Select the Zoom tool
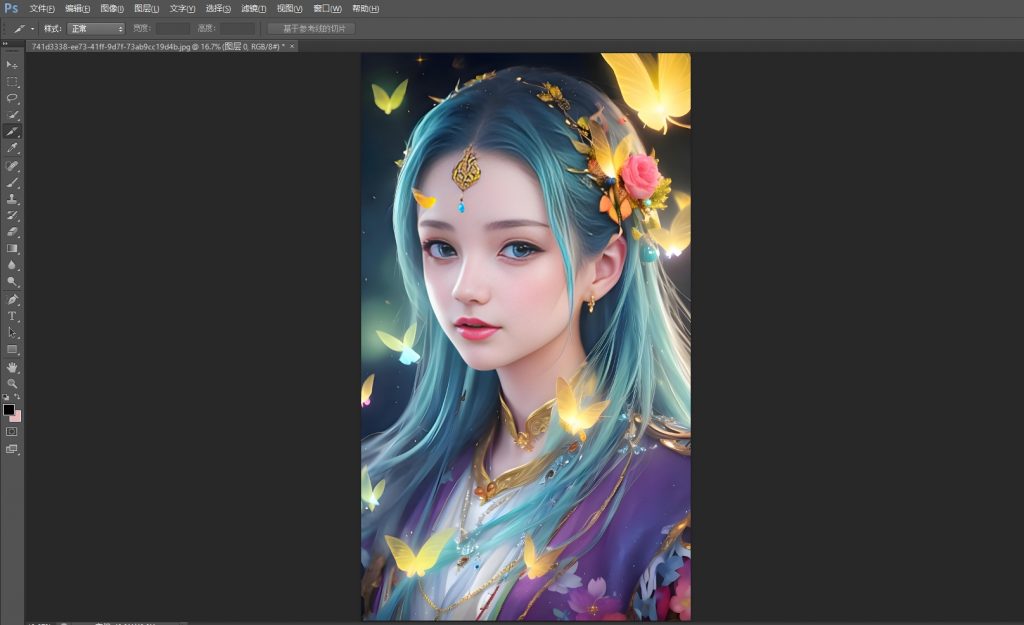 (x=12, y=384)
